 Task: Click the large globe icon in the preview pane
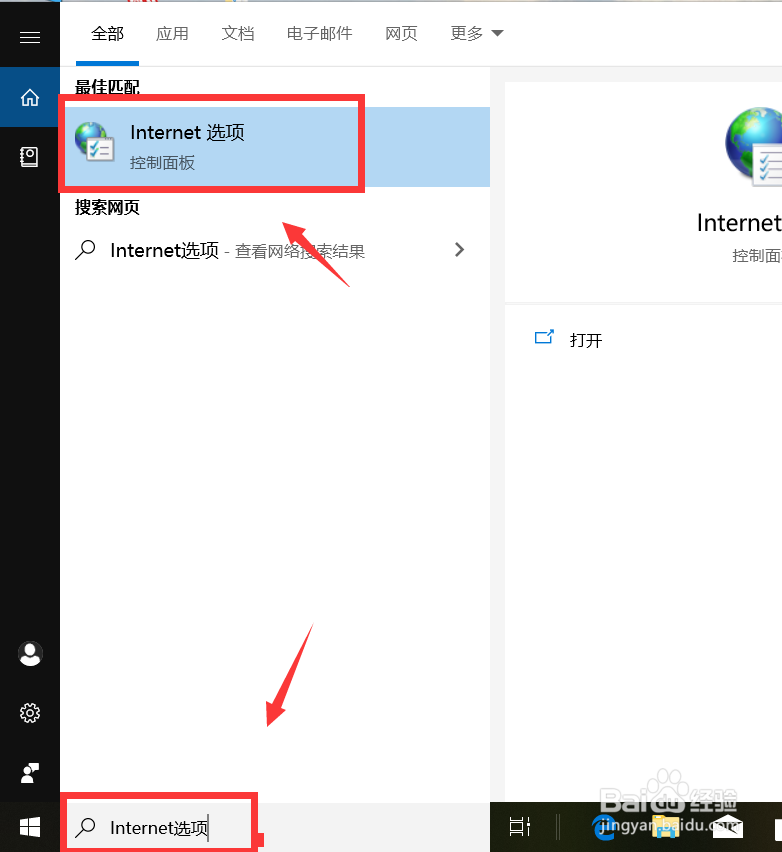tap(754, 147)
